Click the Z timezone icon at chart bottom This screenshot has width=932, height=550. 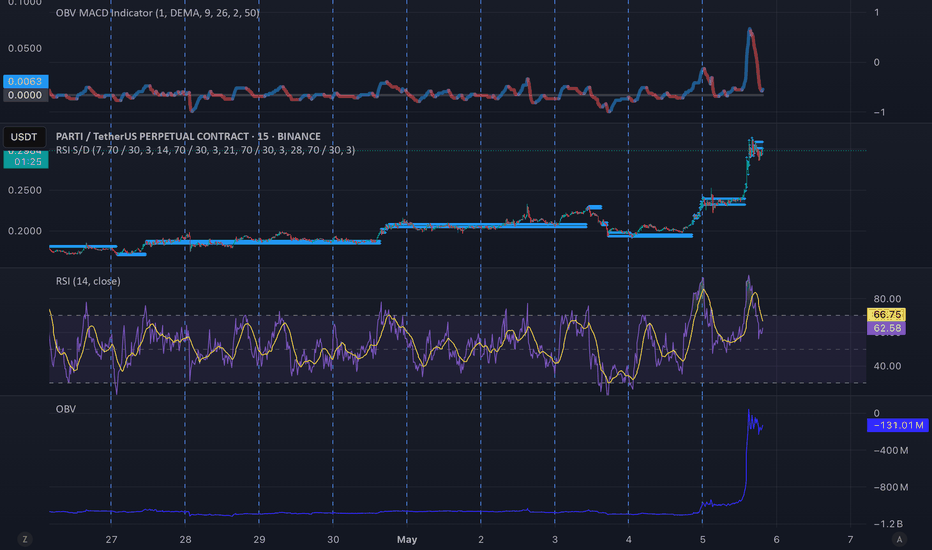pyautogui.click(x=24, y=539)
